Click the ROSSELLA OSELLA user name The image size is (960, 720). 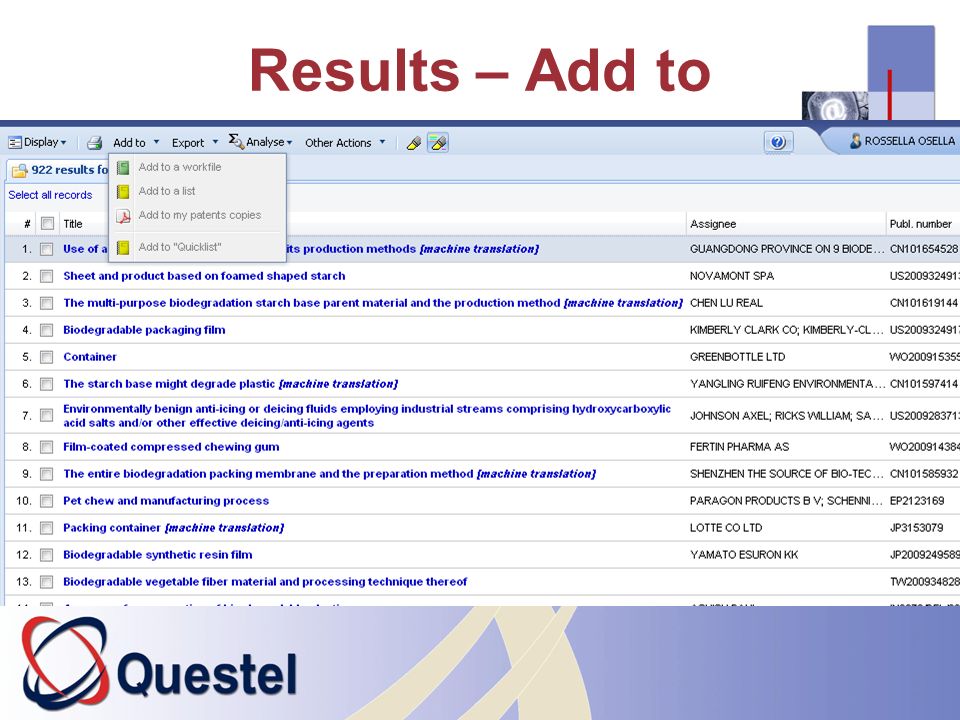click(909, 141)
